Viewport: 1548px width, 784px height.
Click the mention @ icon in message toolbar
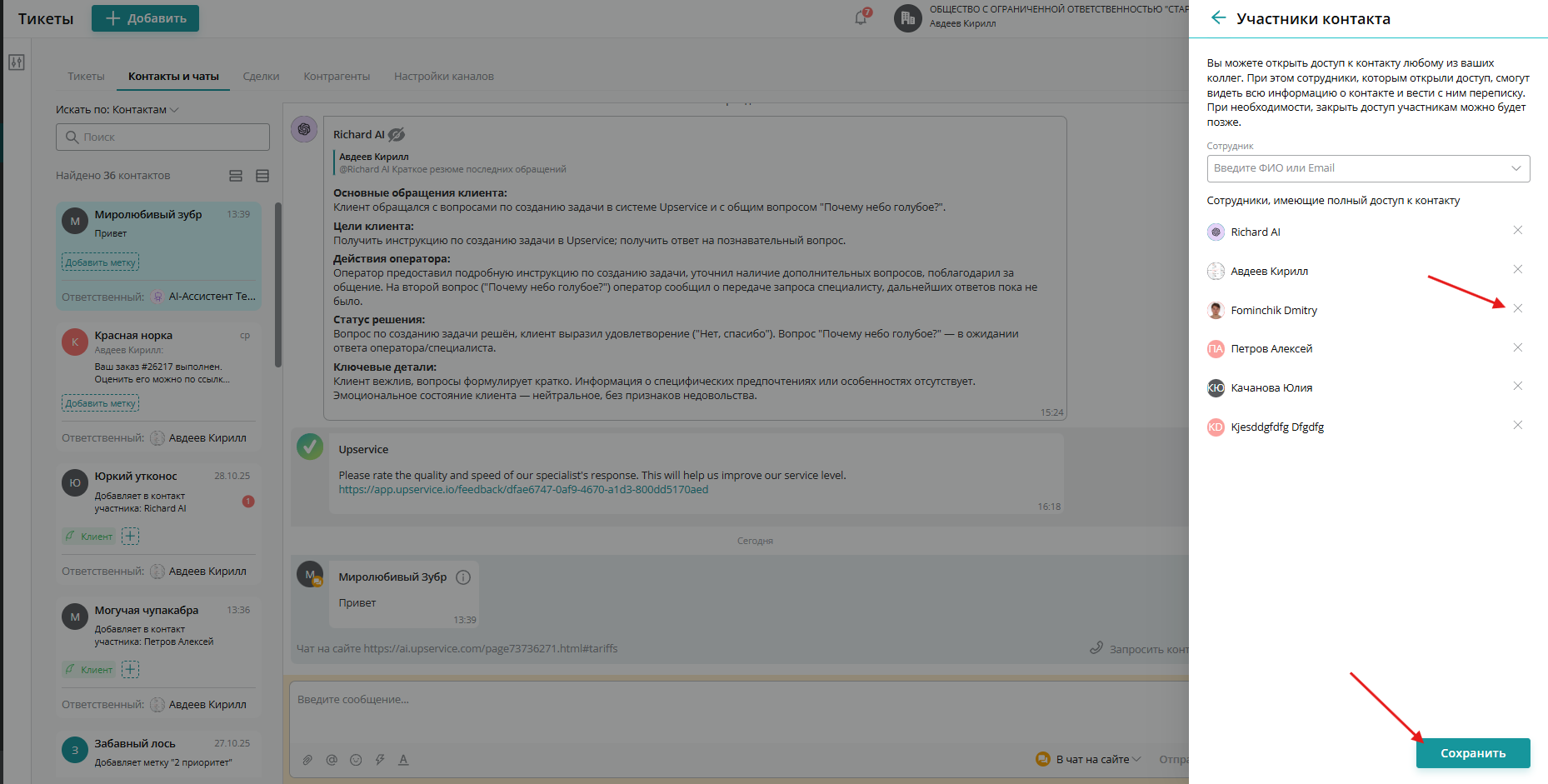click(332, 760)
